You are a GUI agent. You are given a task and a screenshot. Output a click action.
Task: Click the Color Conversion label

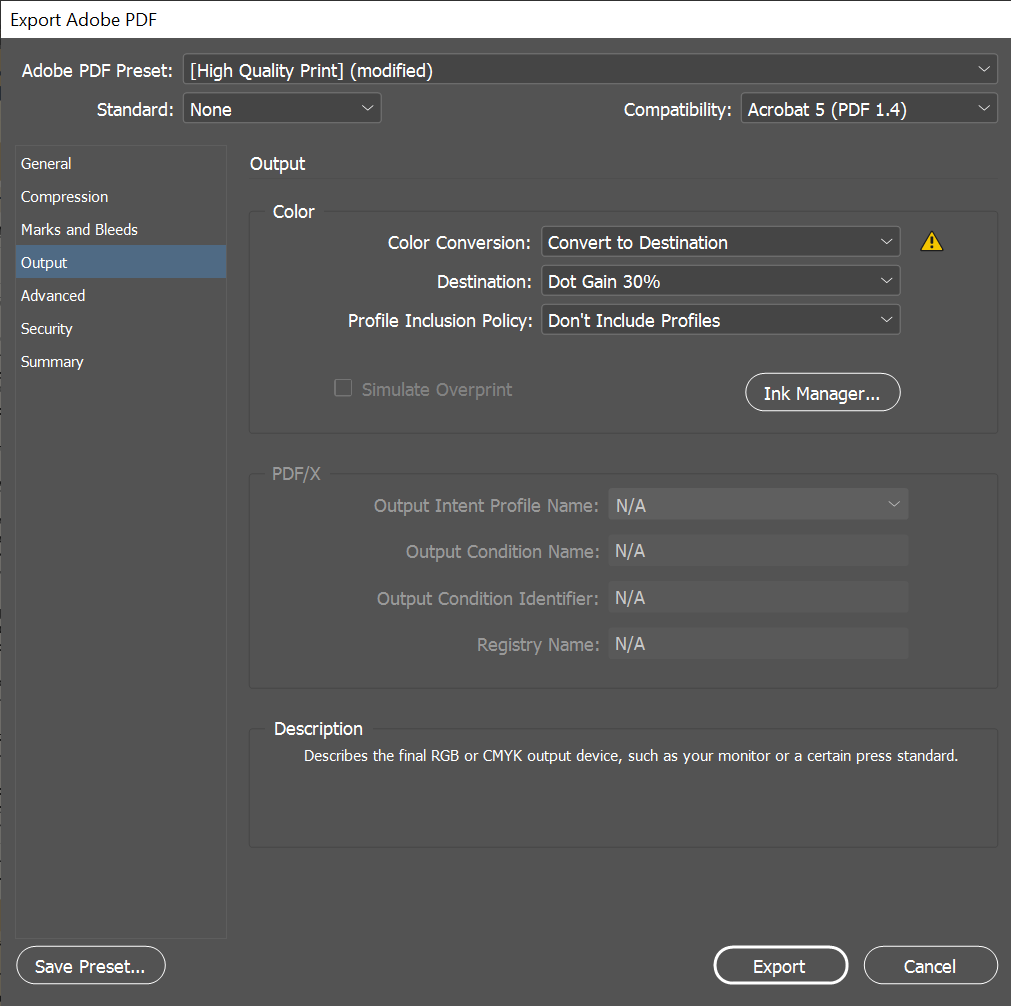click(x=458, y=242)
